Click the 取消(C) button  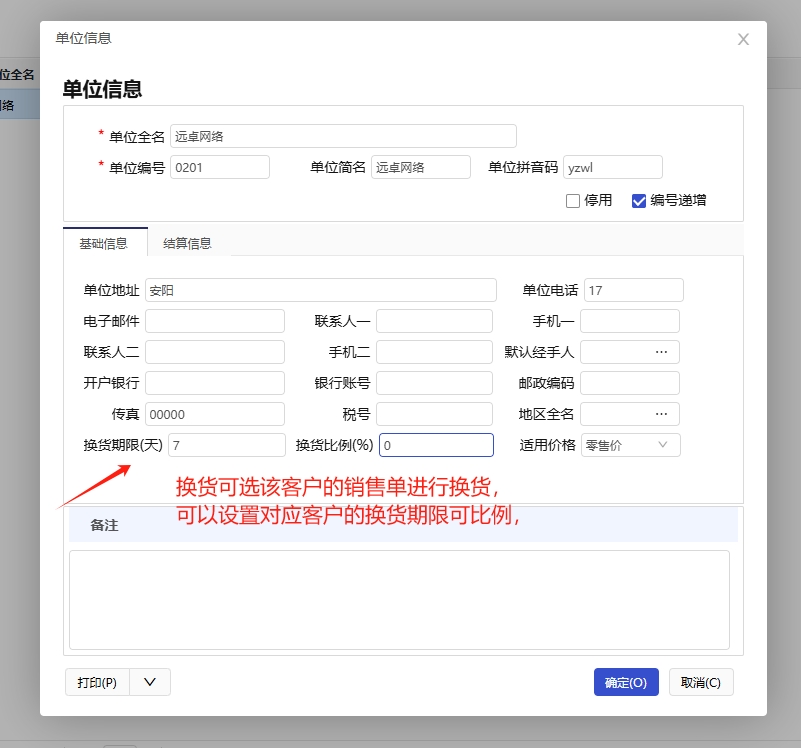click(x=701, y=682)
